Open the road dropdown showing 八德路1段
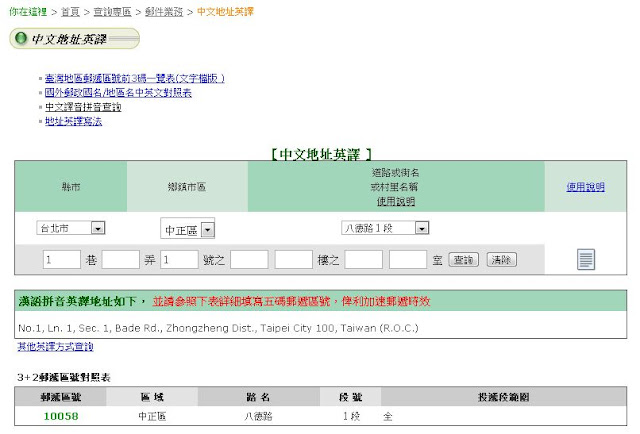 pos(385,228)
